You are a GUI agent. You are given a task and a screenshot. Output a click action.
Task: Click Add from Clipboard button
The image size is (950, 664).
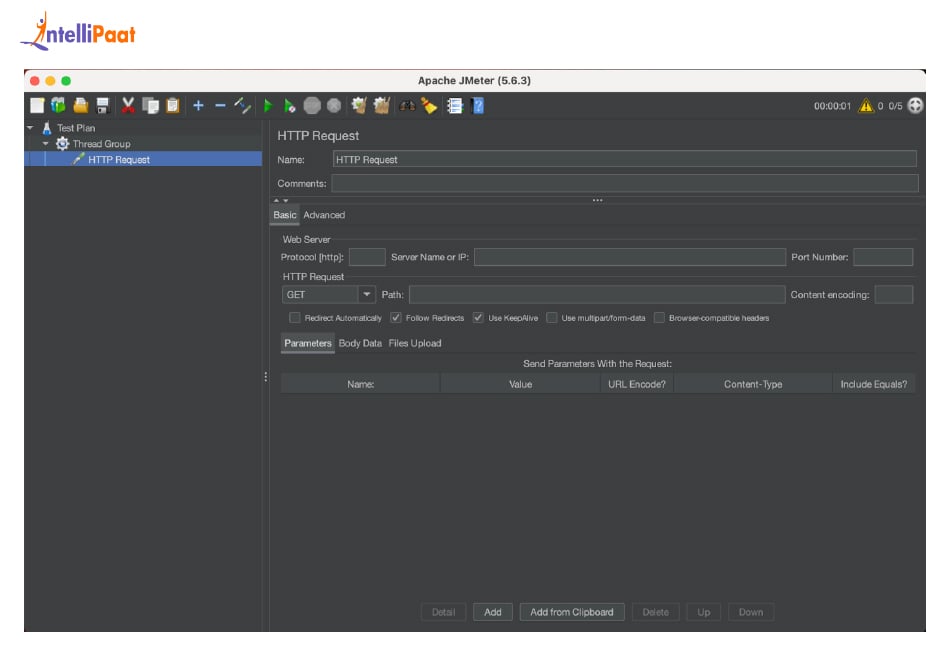coord(572,612)
